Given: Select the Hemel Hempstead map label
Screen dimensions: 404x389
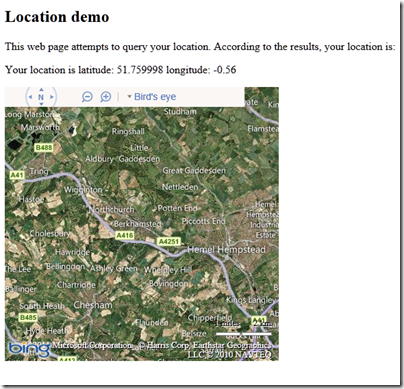Looking at the screenshot, I should [x=227, y=249].
